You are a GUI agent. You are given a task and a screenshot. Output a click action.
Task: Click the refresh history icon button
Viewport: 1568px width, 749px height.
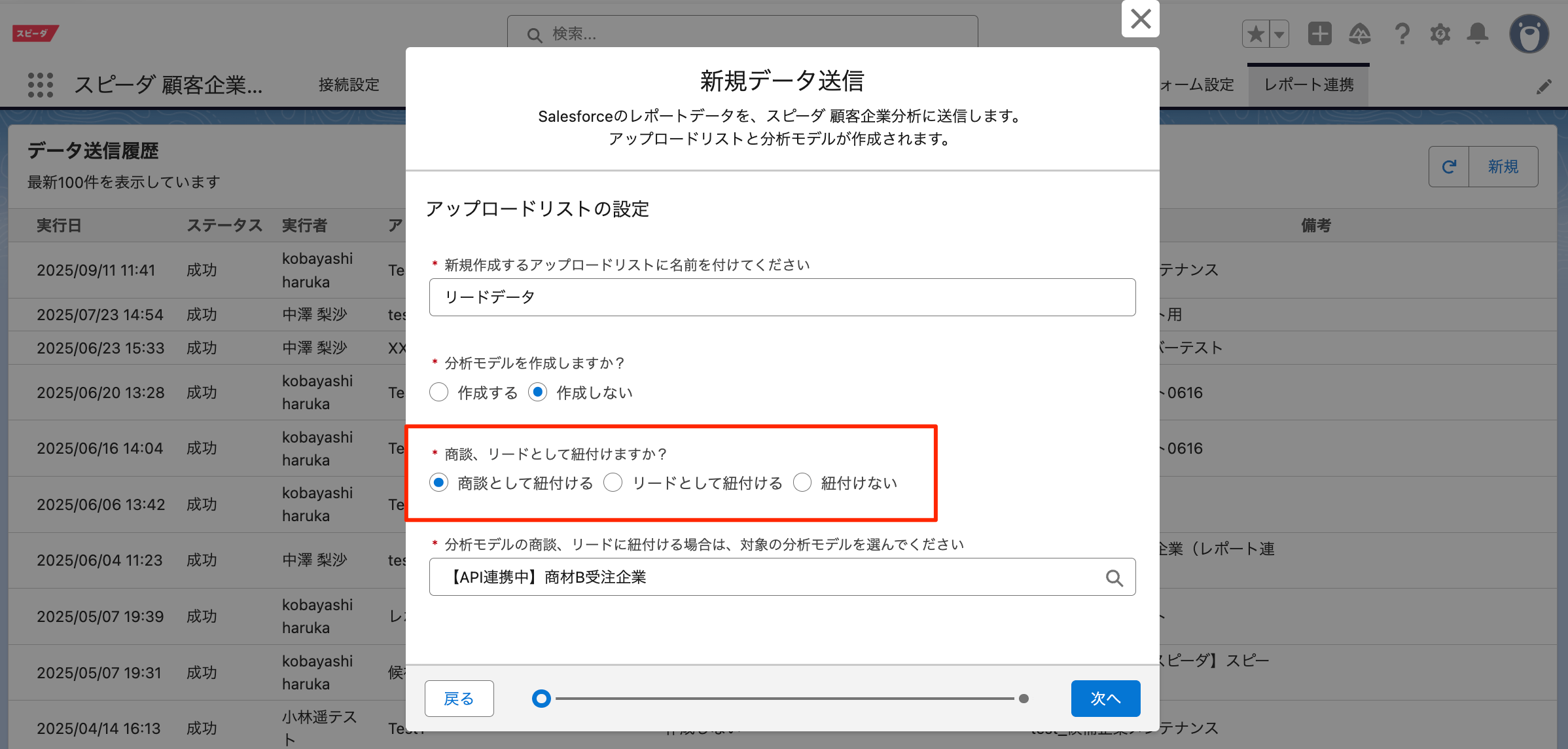tap(1449, 167)
